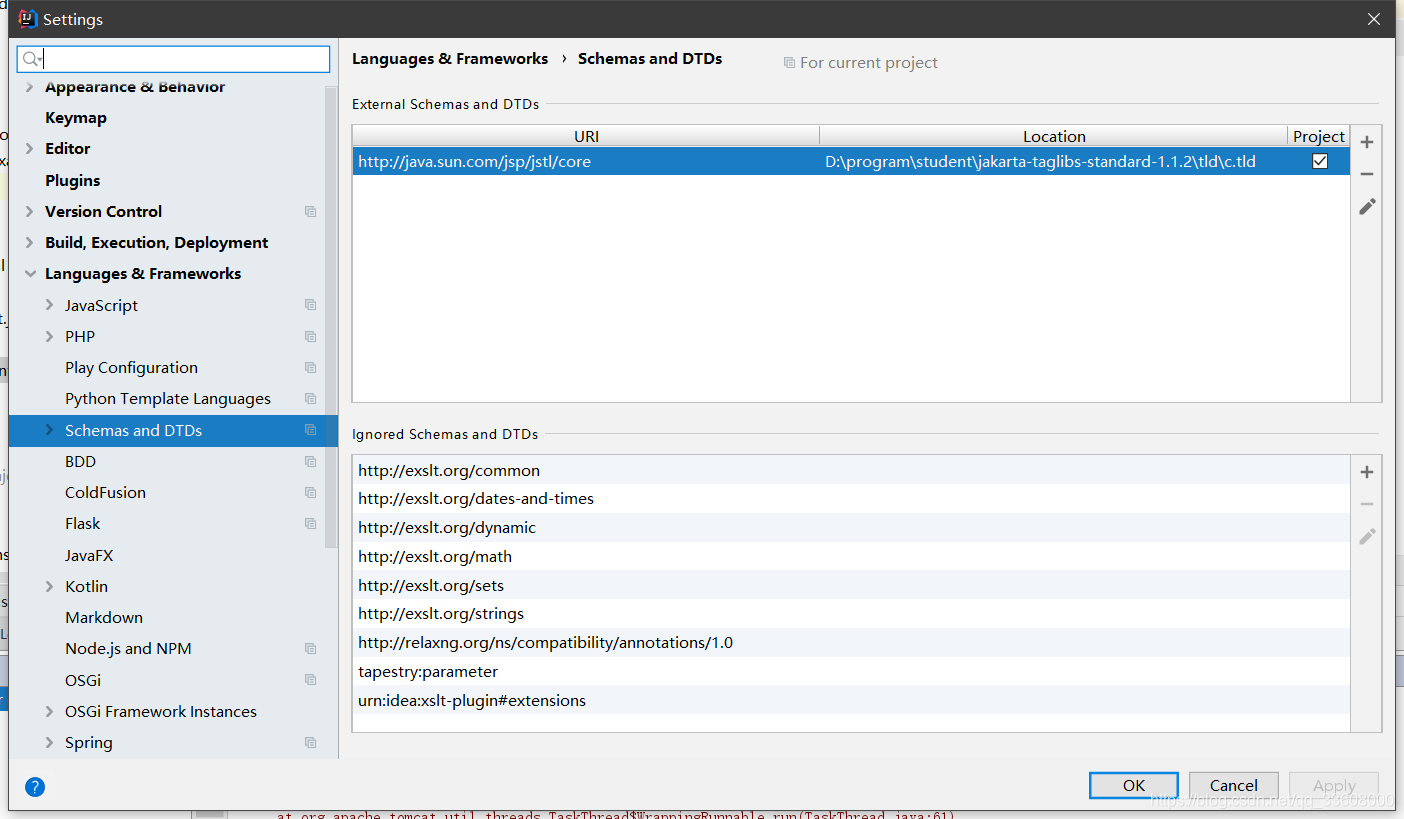This screenshot has height=819, width=1404.
Task: Click project-level icon beside OSGi
Action: pyautogui.click(x=311, y=680)
